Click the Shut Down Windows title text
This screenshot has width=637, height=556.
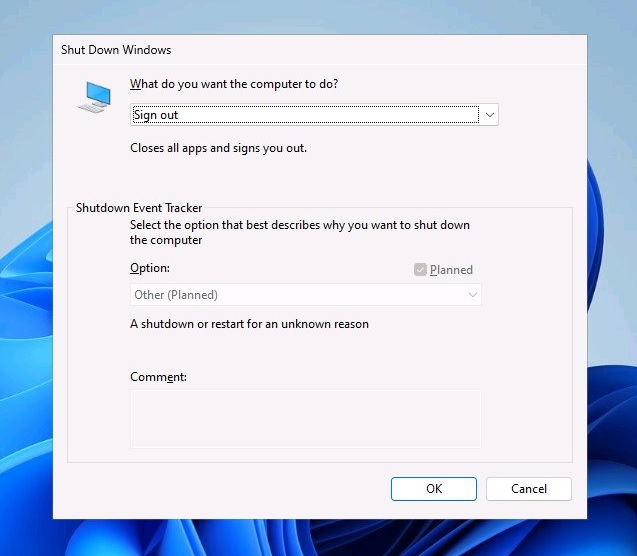point(116,50)
